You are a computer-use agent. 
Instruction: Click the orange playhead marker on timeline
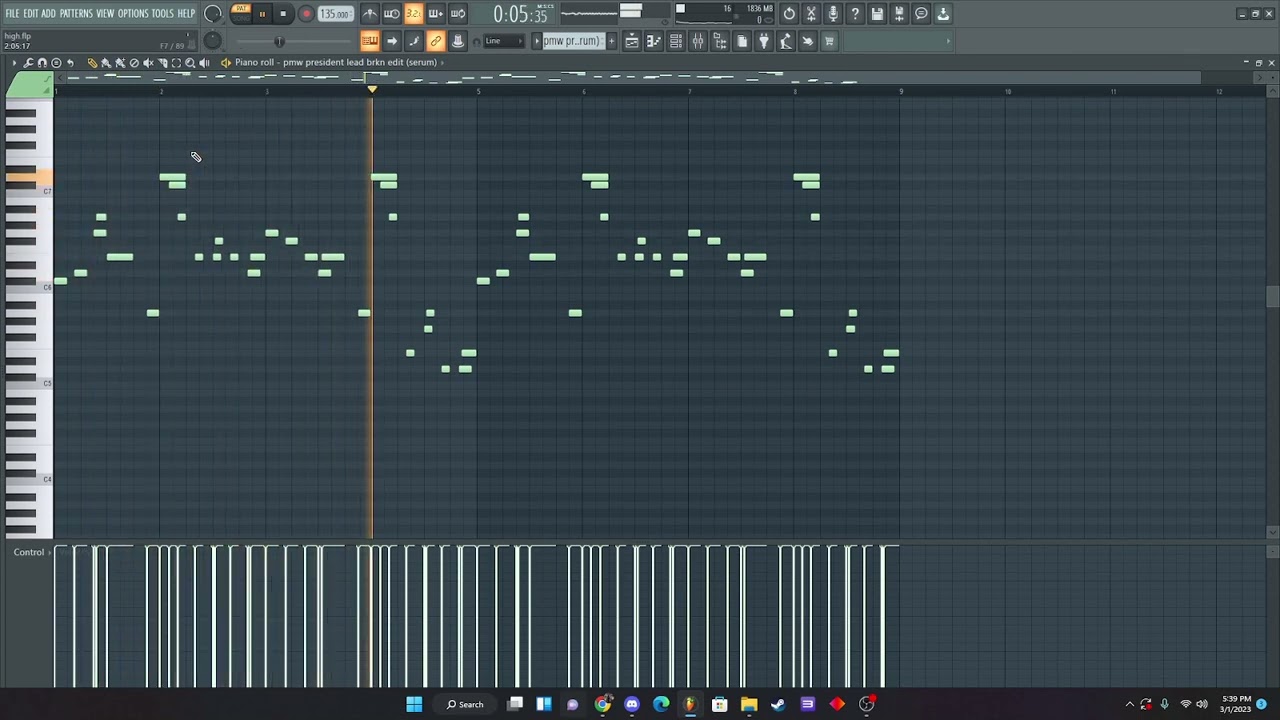click(x=372, y=90)
